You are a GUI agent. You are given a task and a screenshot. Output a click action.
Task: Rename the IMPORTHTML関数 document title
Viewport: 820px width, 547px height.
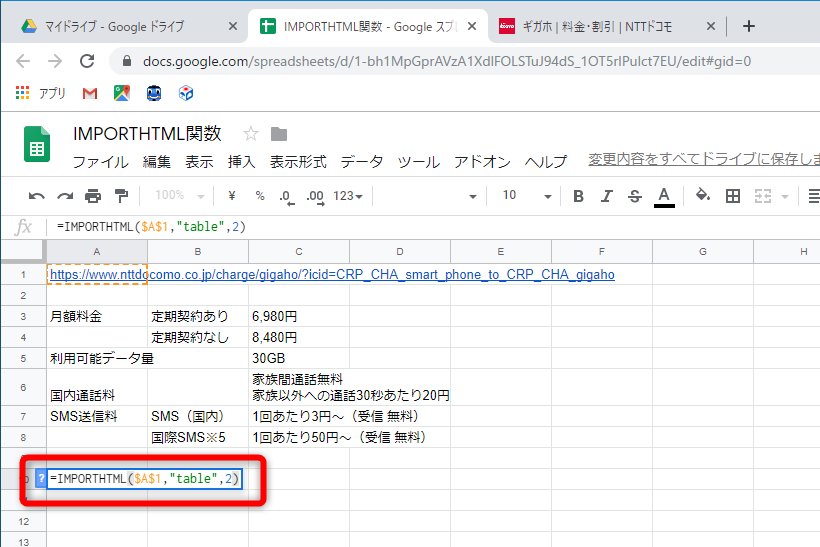147,133
